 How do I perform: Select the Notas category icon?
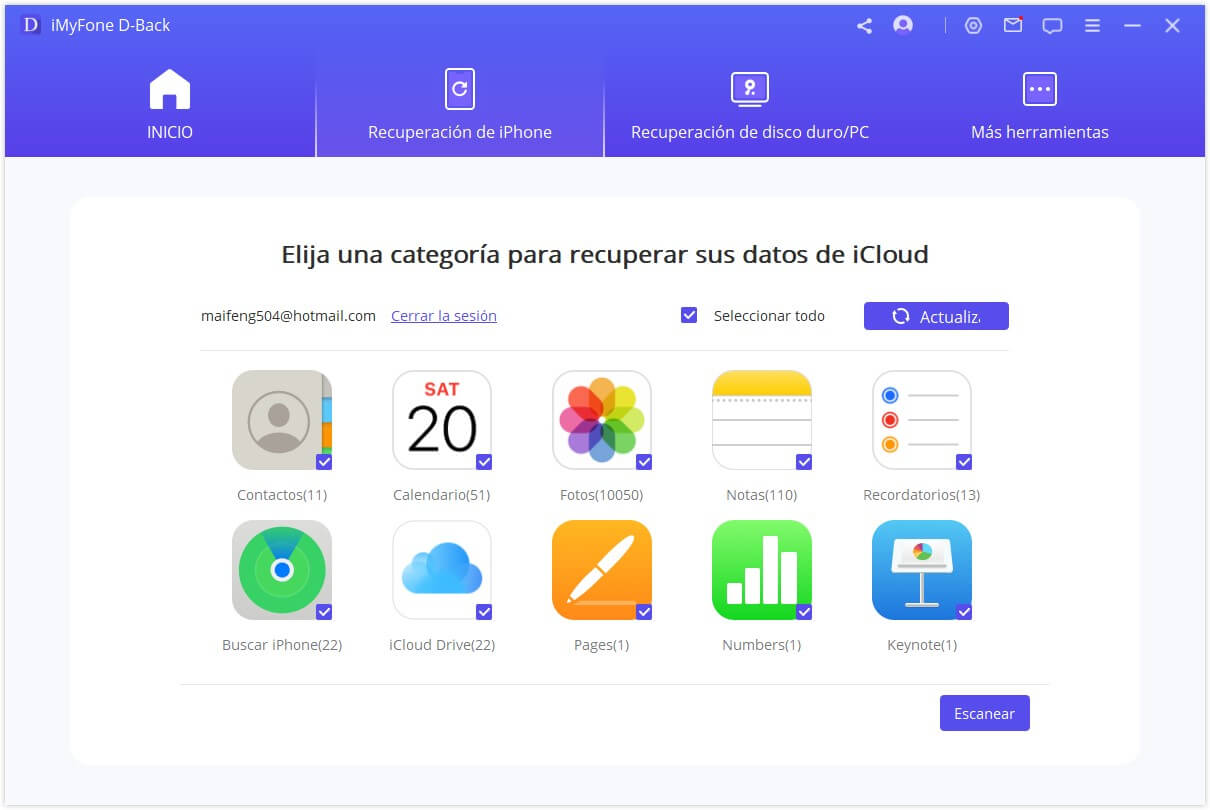pyautogui.click(x=761, y=420)
